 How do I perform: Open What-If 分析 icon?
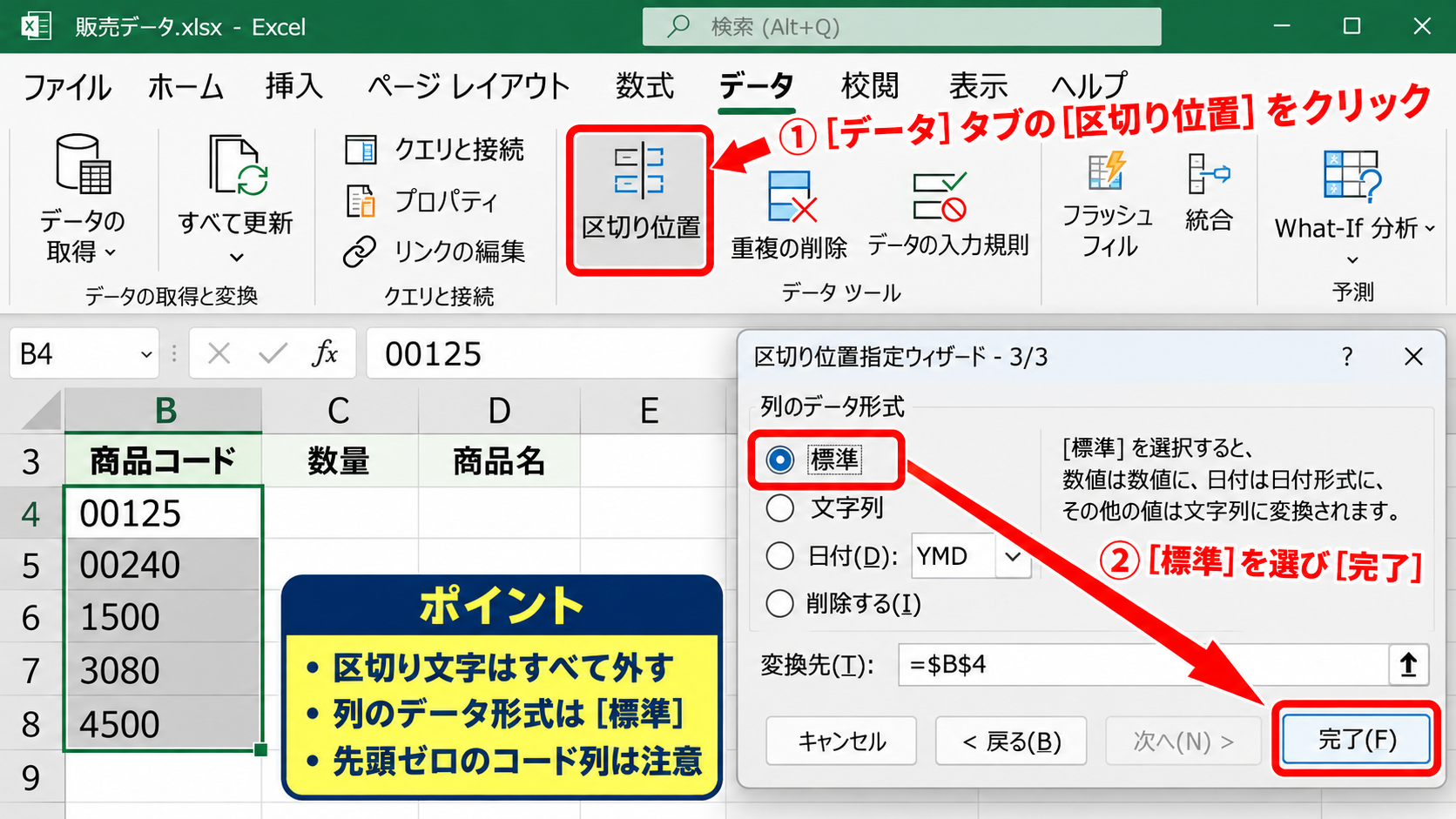pyautogui.click(x=1352, y=175)
